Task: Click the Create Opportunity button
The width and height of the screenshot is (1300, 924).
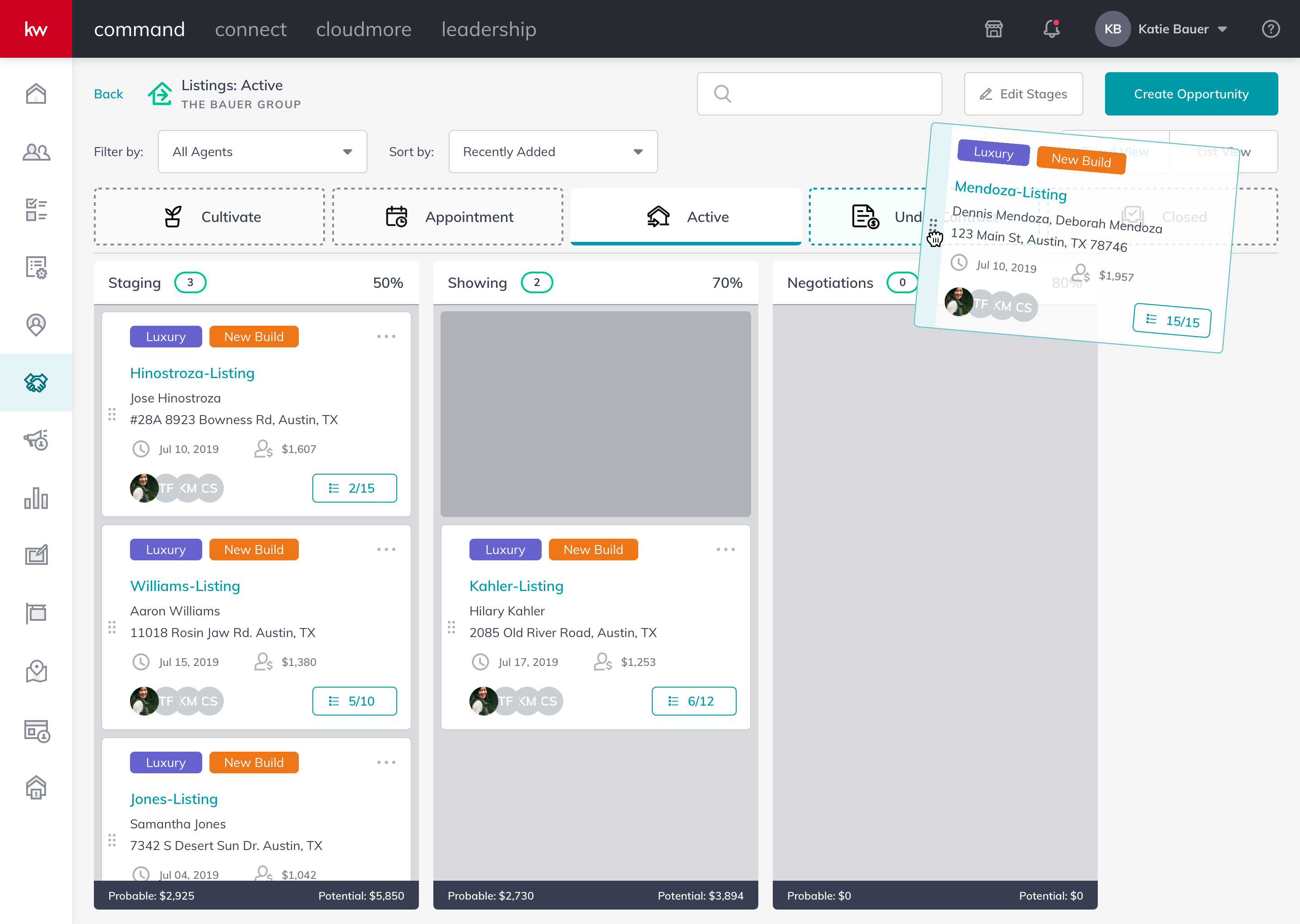Action: click(x=1191, y=94)
